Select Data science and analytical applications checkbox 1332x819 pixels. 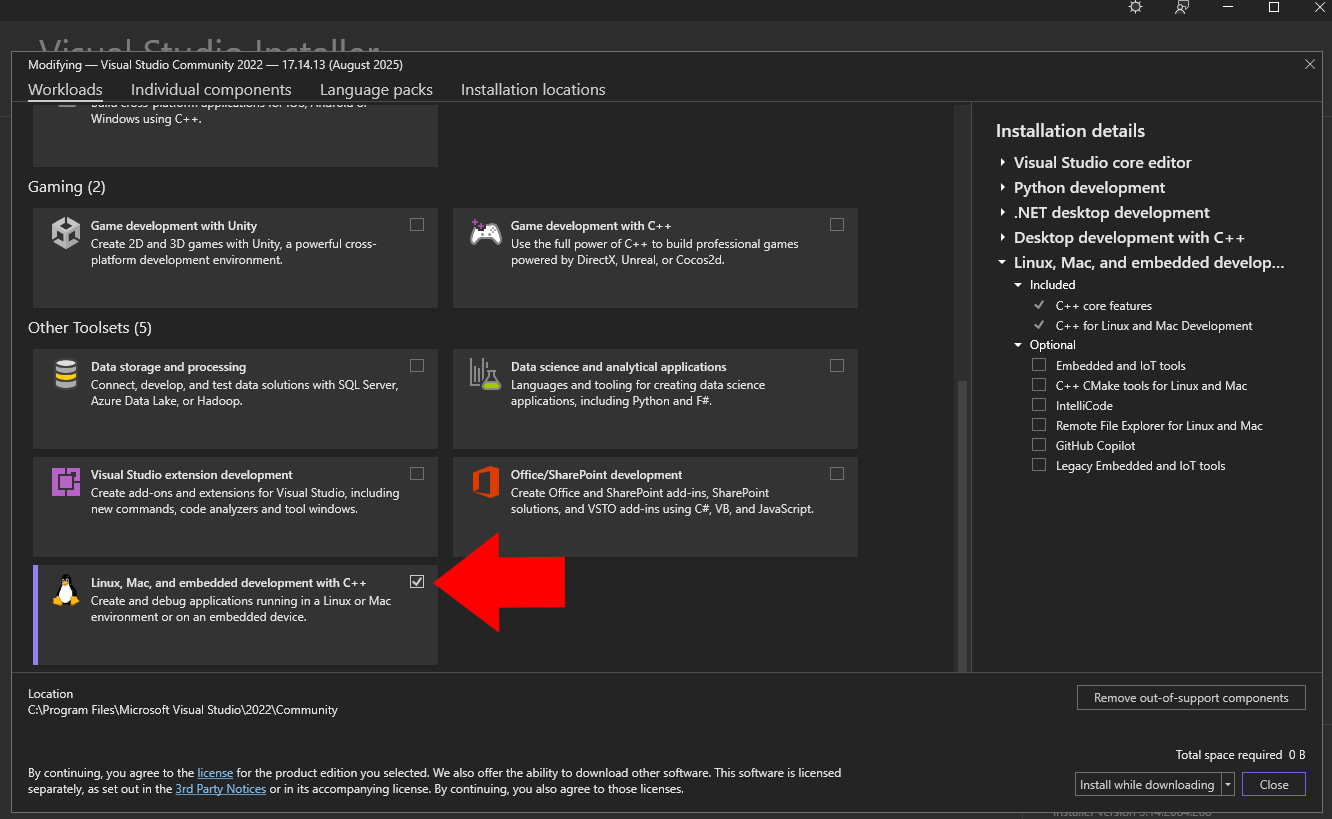(x=837, y=365)
